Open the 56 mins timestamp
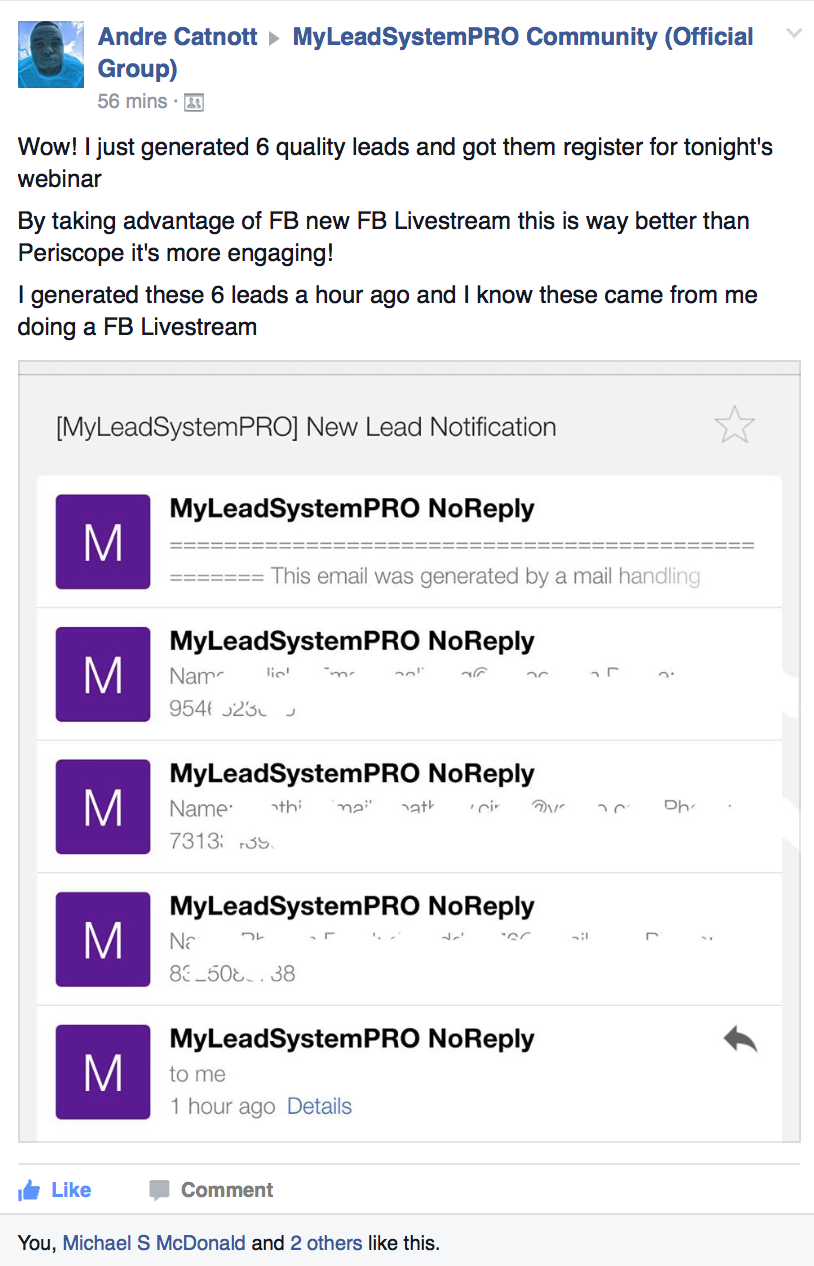This screenshot has width=814, height=1266. (x=133, y=101)
